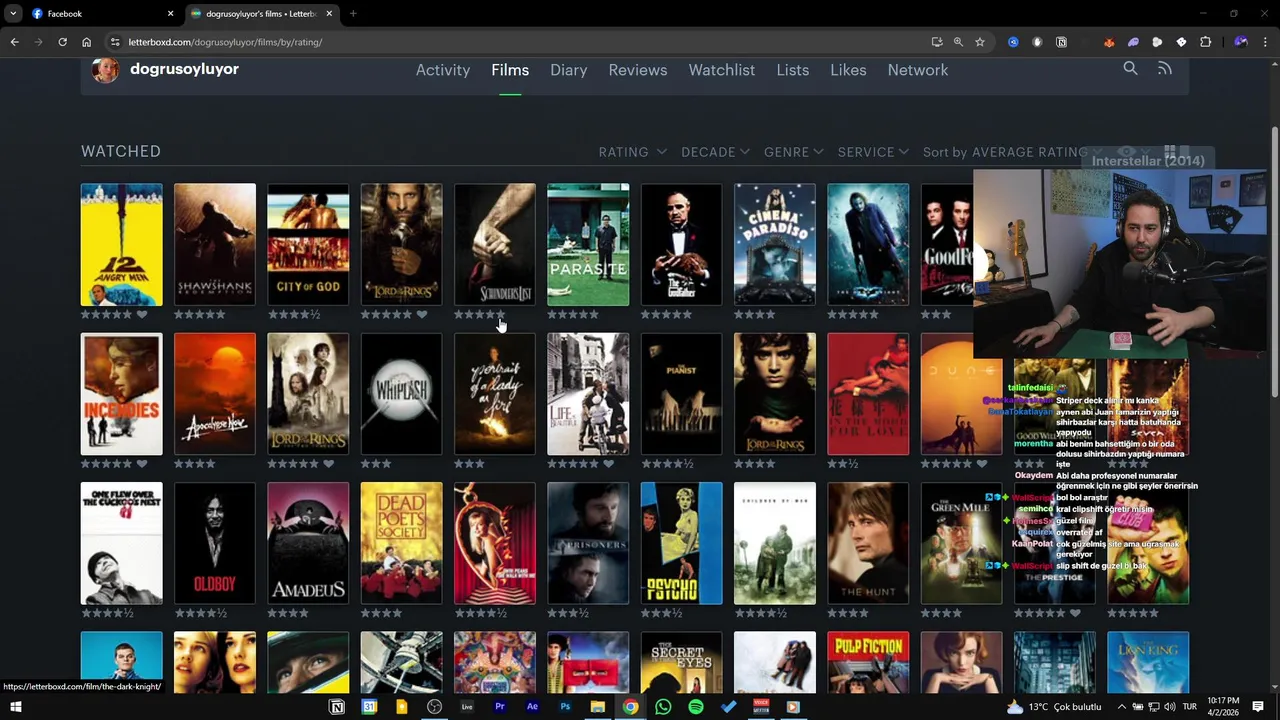Open the RSS feed icon
1280x720 pixels.
[x=1164, y=68]
